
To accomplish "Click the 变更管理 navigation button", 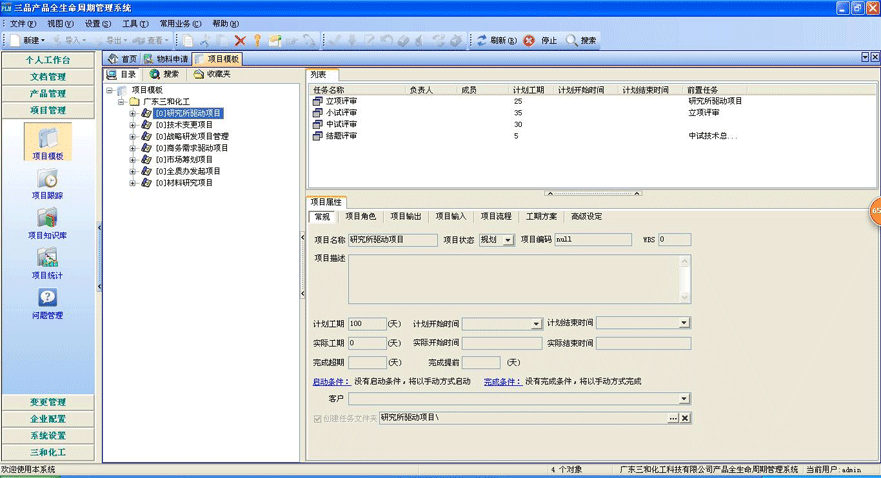I will tap(47, 402).
